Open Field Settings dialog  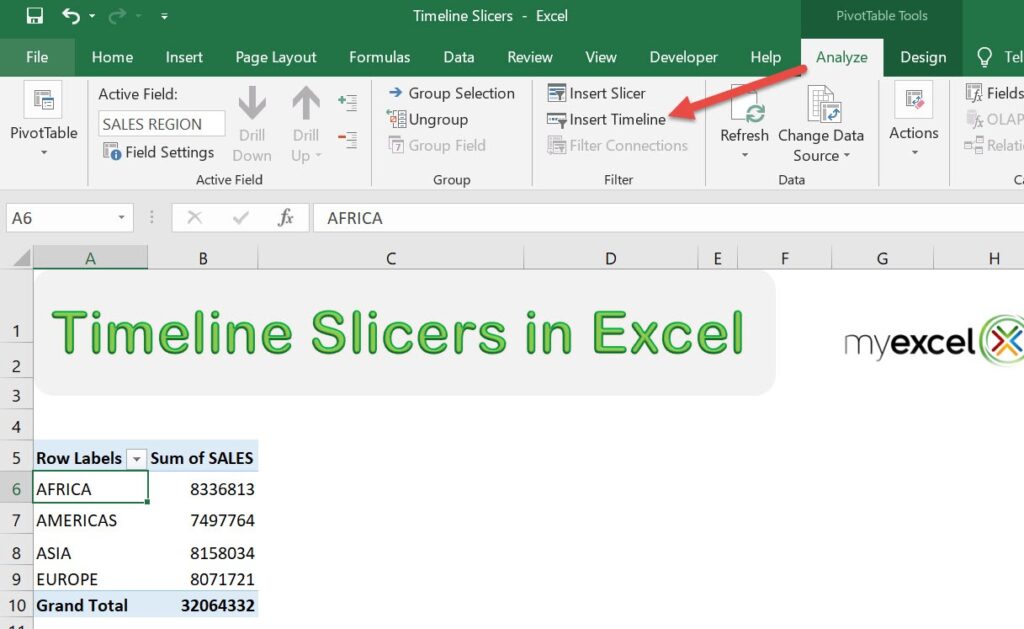click(158, 152)
